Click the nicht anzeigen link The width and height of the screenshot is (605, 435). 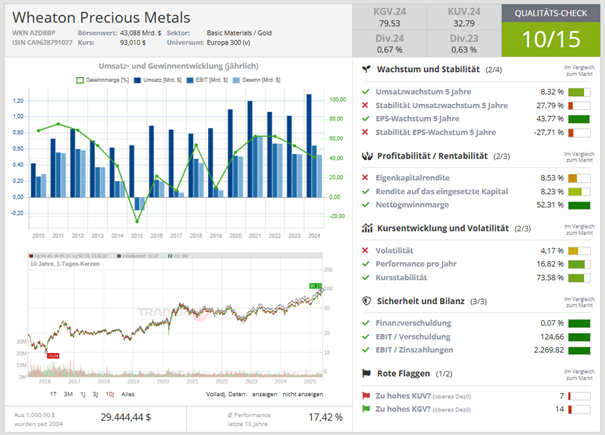[x=302, y=394]
